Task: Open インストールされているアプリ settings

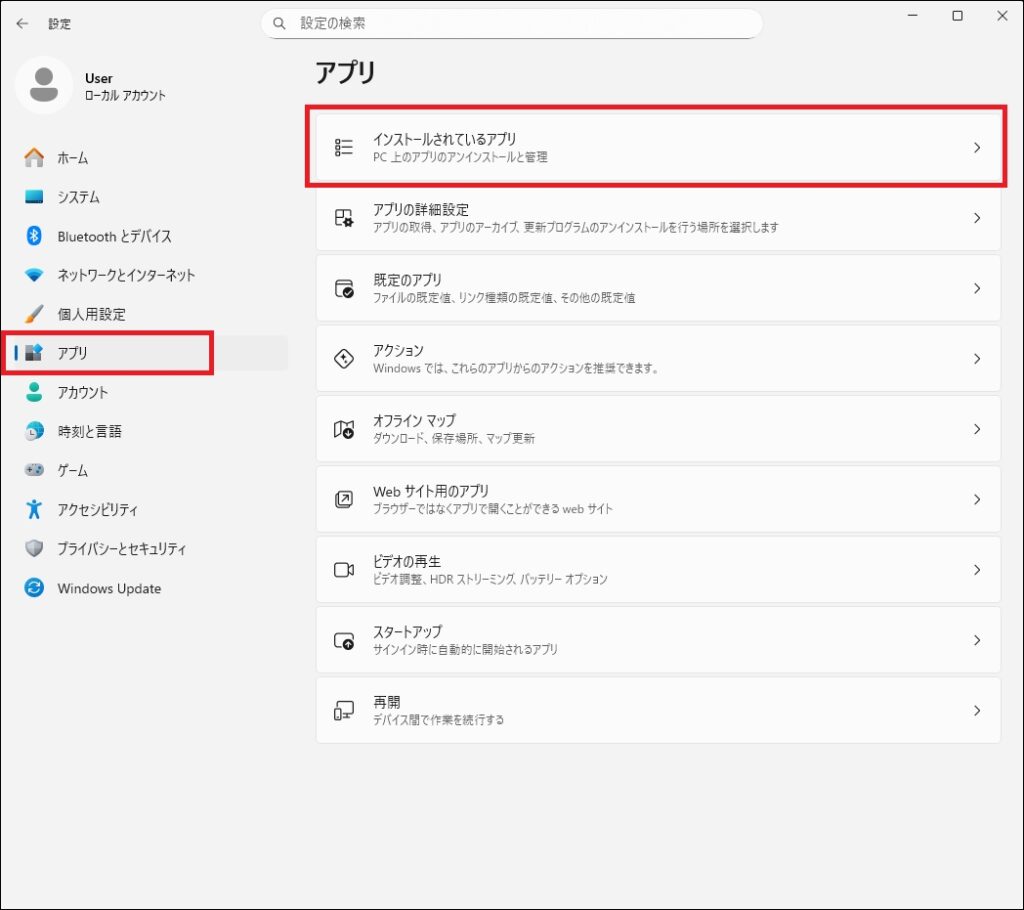Action: (657, 146)
